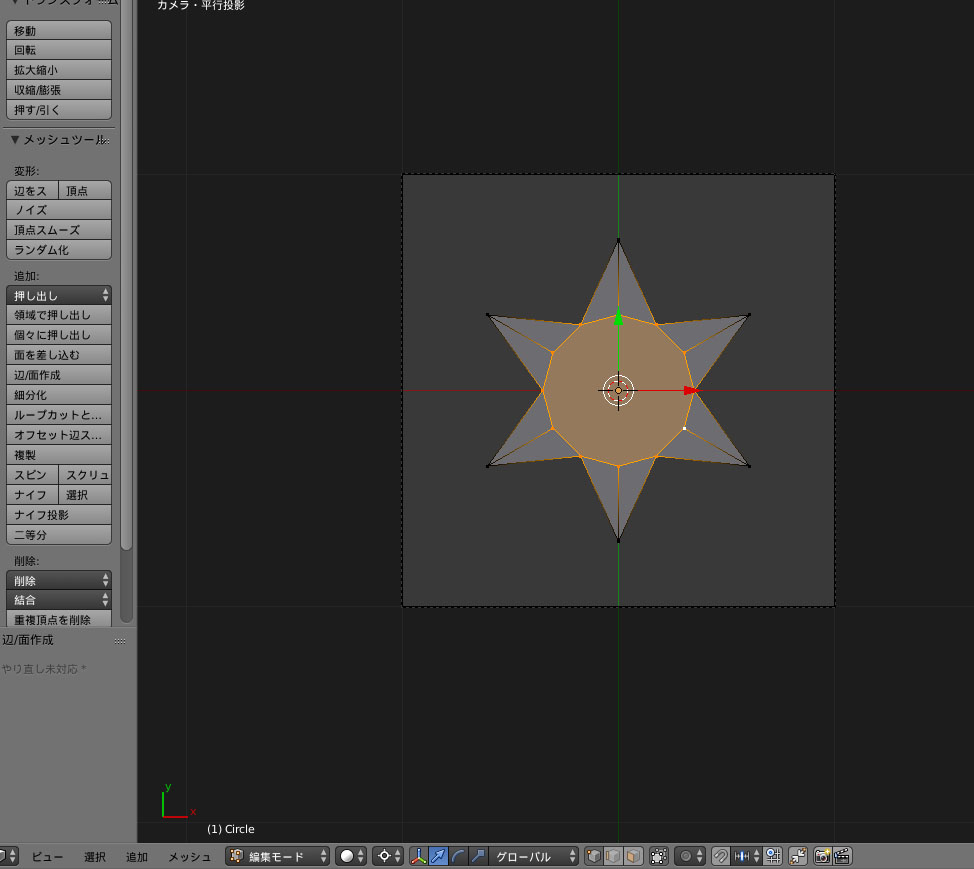Screen dimensions: 974x869
Task: Click 重複頂点を削除 button
Action: 59,619
